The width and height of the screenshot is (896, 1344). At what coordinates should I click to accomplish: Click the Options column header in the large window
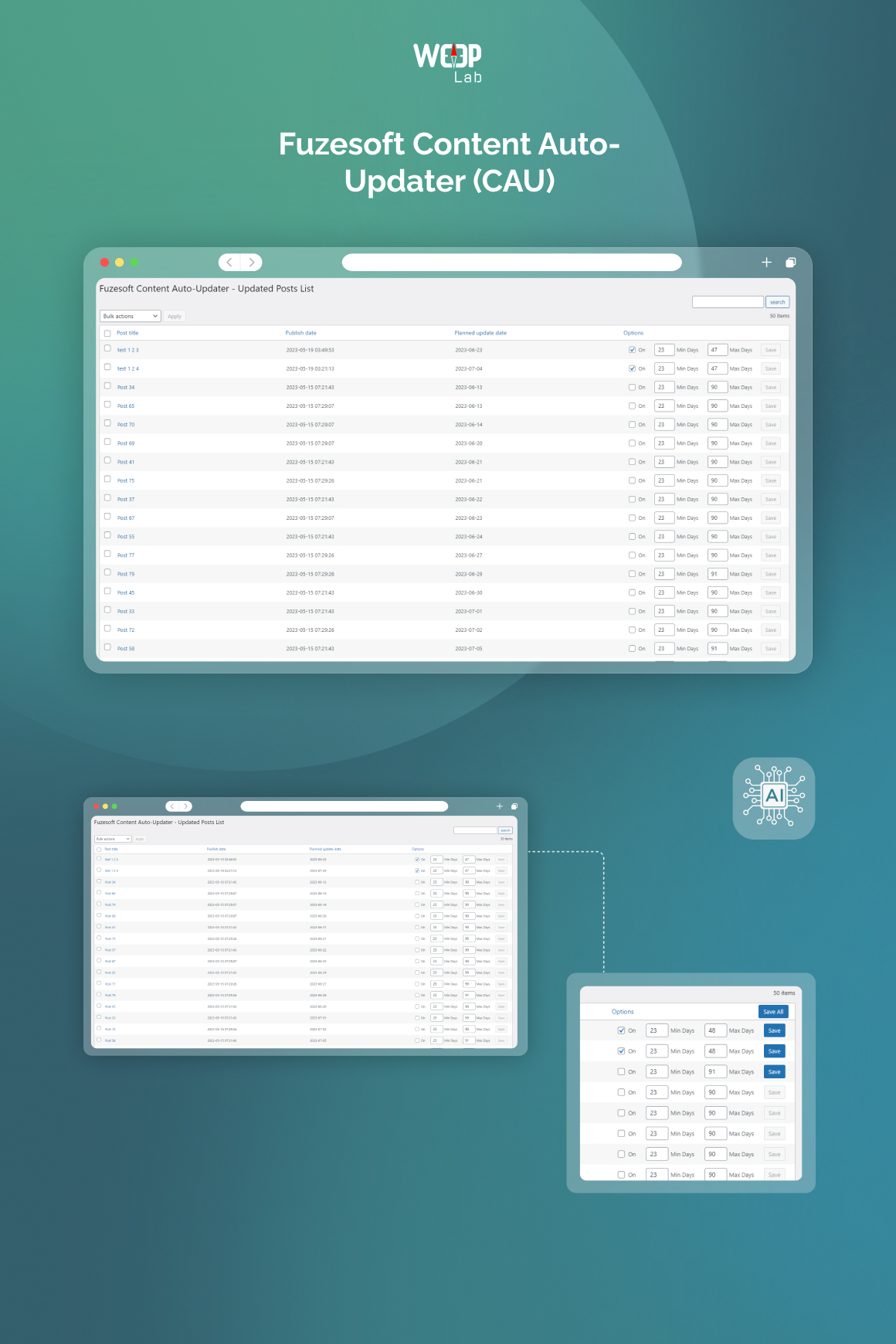[x=633, y=333]
